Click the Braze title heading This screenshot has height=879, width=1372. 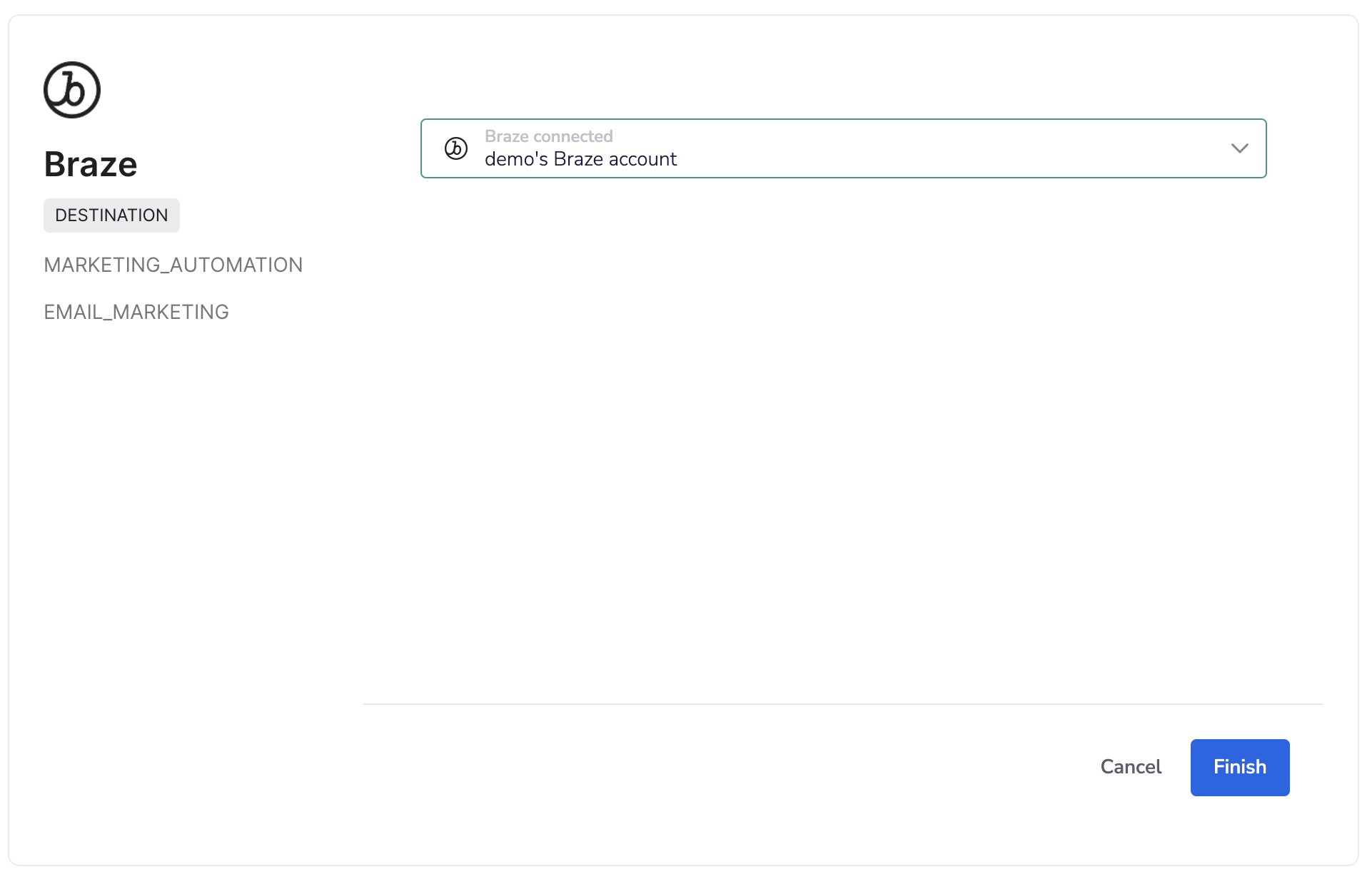pos(91,164)
